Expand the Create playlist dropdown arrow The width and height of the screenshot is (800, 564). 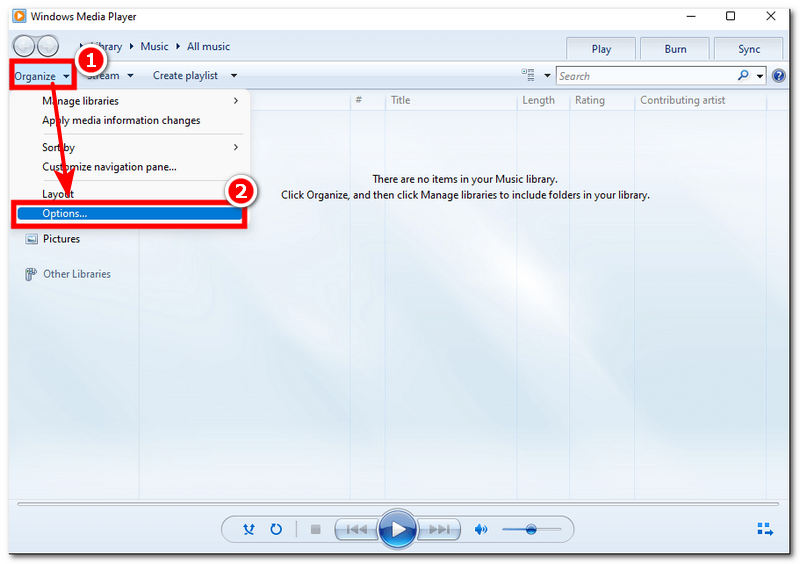click(234, 76)
